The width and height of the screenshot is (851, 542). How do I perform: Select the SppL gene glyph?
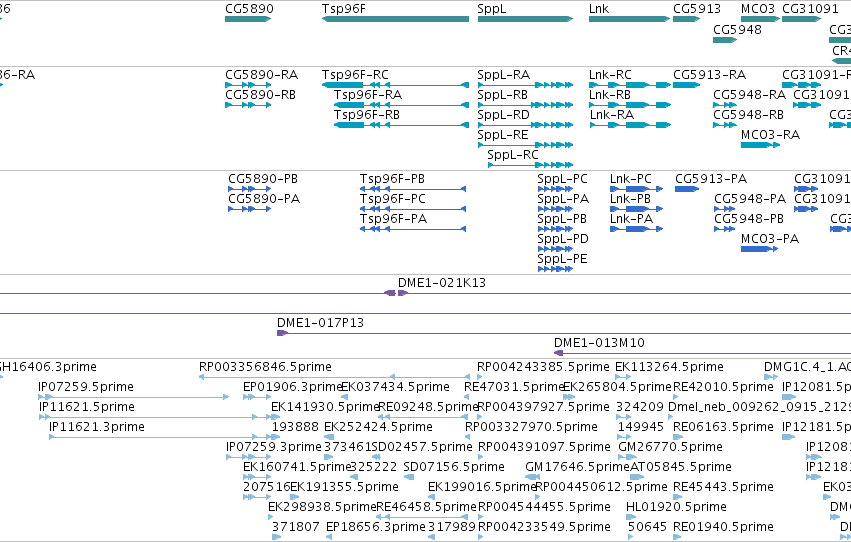coord(525,19)
